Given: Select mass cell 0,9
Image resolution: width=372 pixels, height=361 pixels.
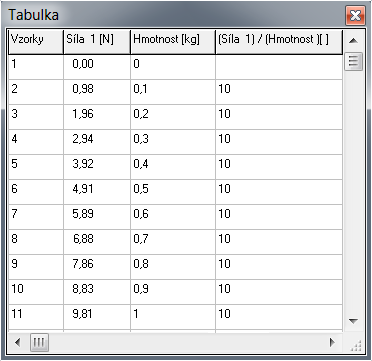Looking at the screenshot, I should coord(173,292).
